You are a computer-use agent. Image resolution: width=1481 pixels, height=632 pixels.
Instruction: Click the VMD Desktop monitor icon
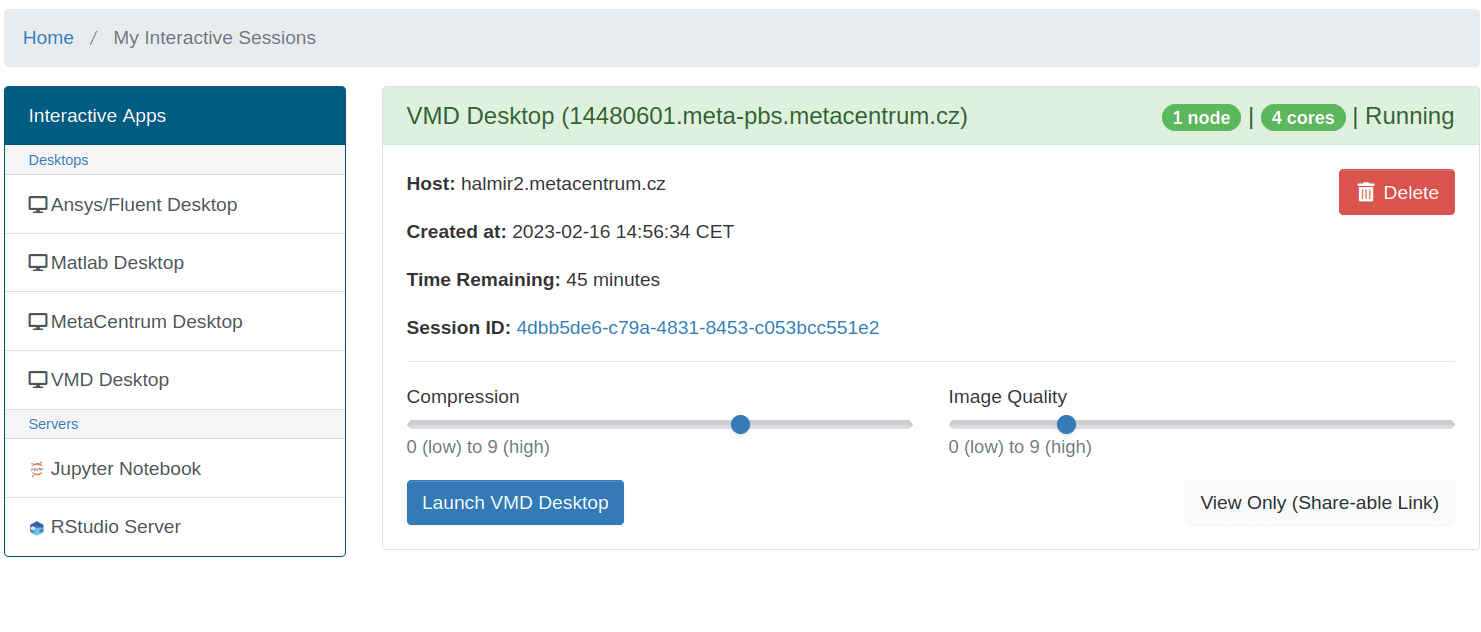tap(38, 380)
